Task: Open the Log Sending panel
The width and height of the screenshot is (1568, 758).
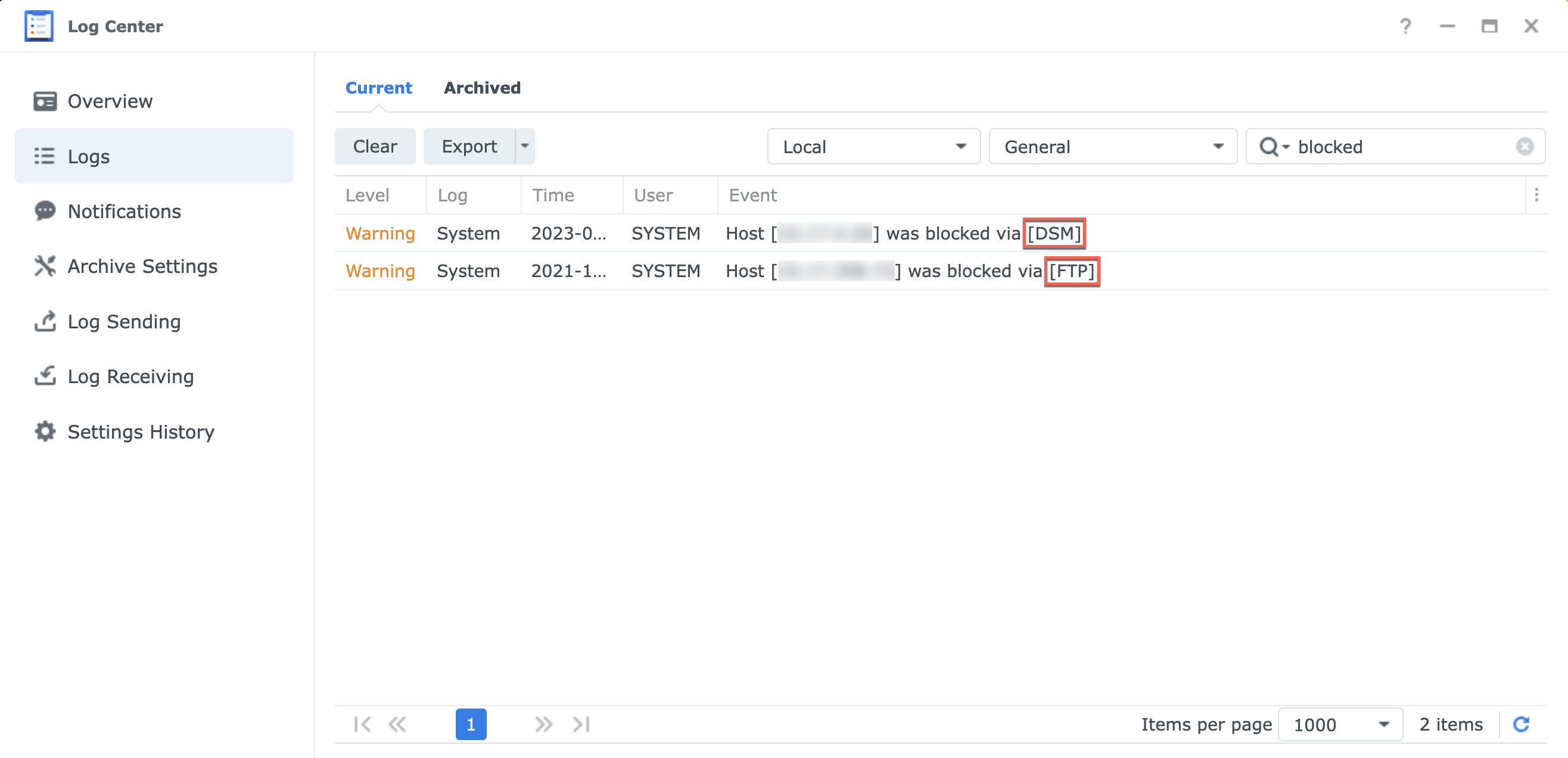Action: point(123,321)
